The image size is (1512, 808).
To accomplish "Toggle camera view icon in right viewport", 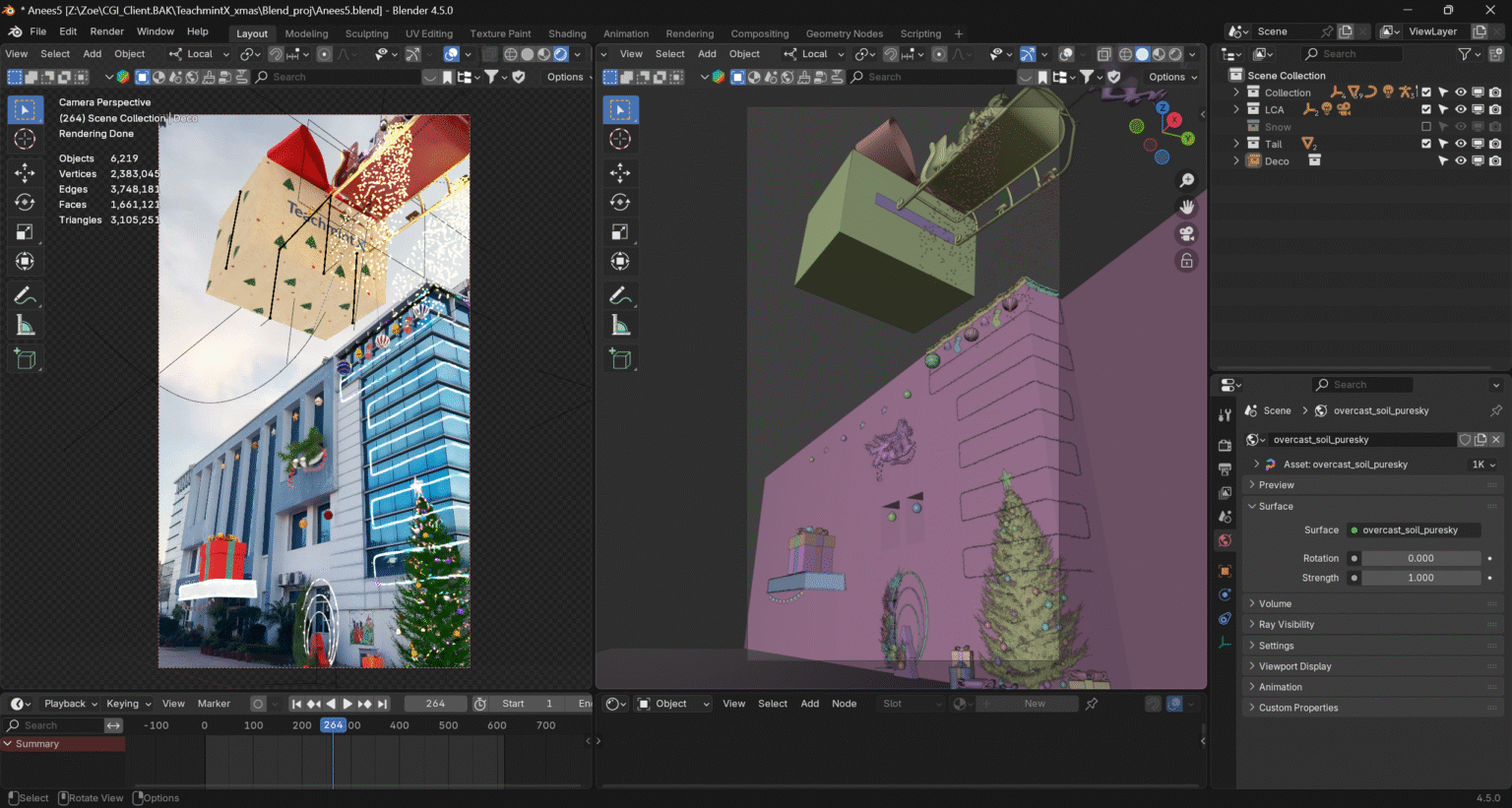I will pyautogui.click(x=1187, y=233).
